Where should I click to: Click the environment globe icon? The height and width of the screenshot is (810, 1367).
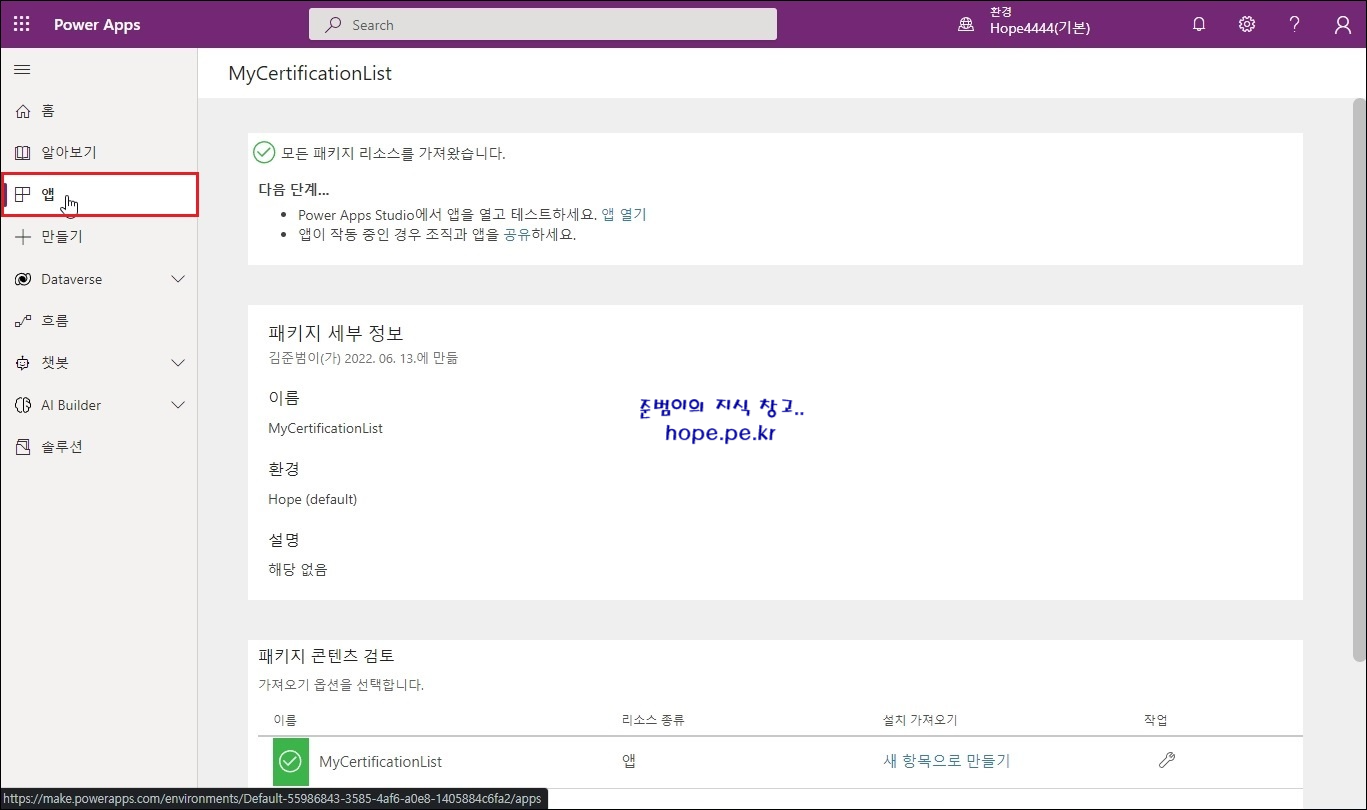(x=966, y=25)
